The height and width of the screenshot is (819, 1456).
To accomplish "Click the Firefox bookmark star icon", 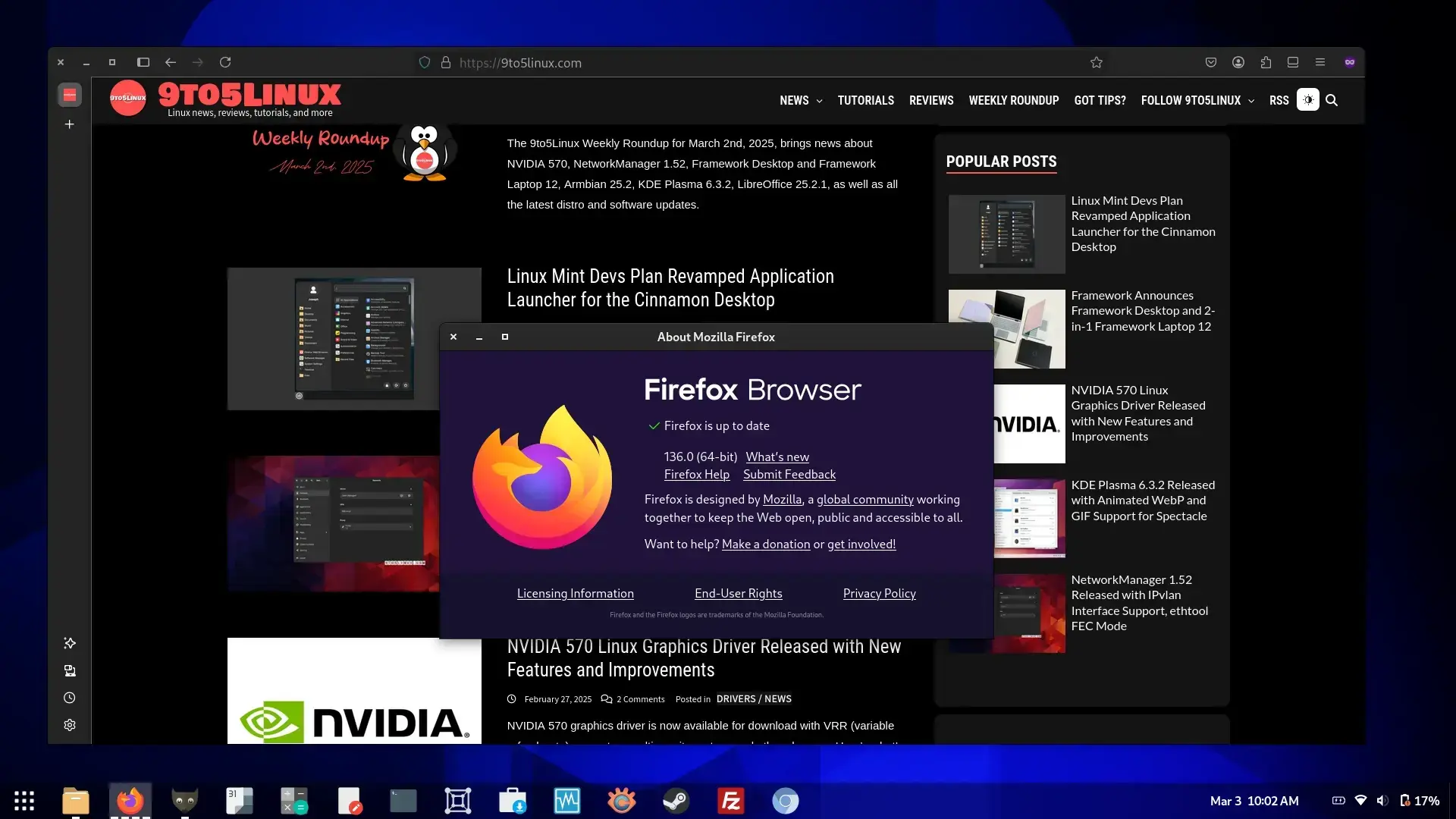I will (1096, 62).
